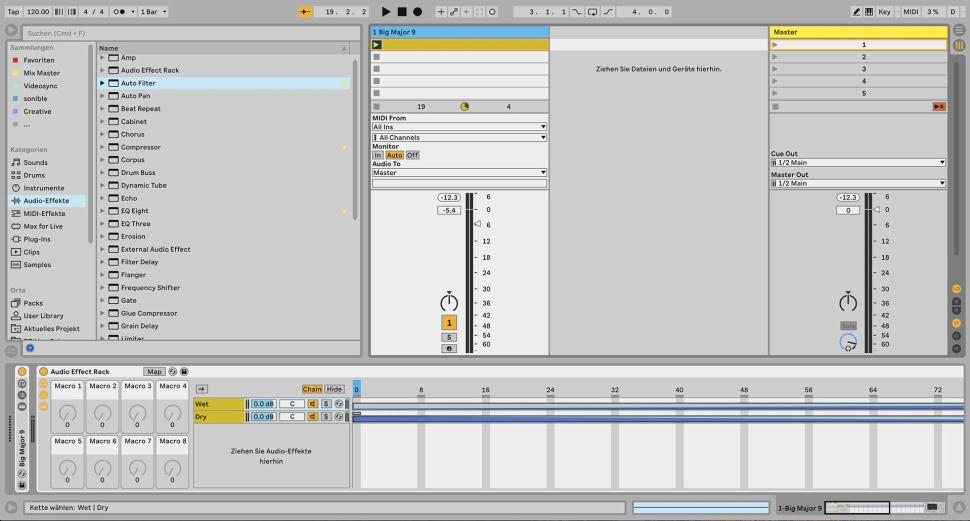Click the punch-in switch icon
This screenshot has height=521, width=970.
(x=577, y=12)
